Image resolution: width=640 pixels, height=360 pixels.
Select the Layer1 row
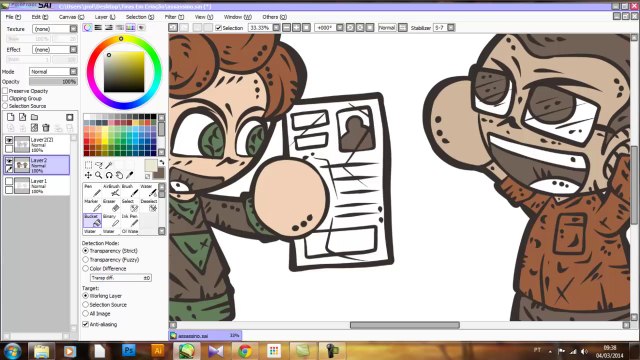37,186
